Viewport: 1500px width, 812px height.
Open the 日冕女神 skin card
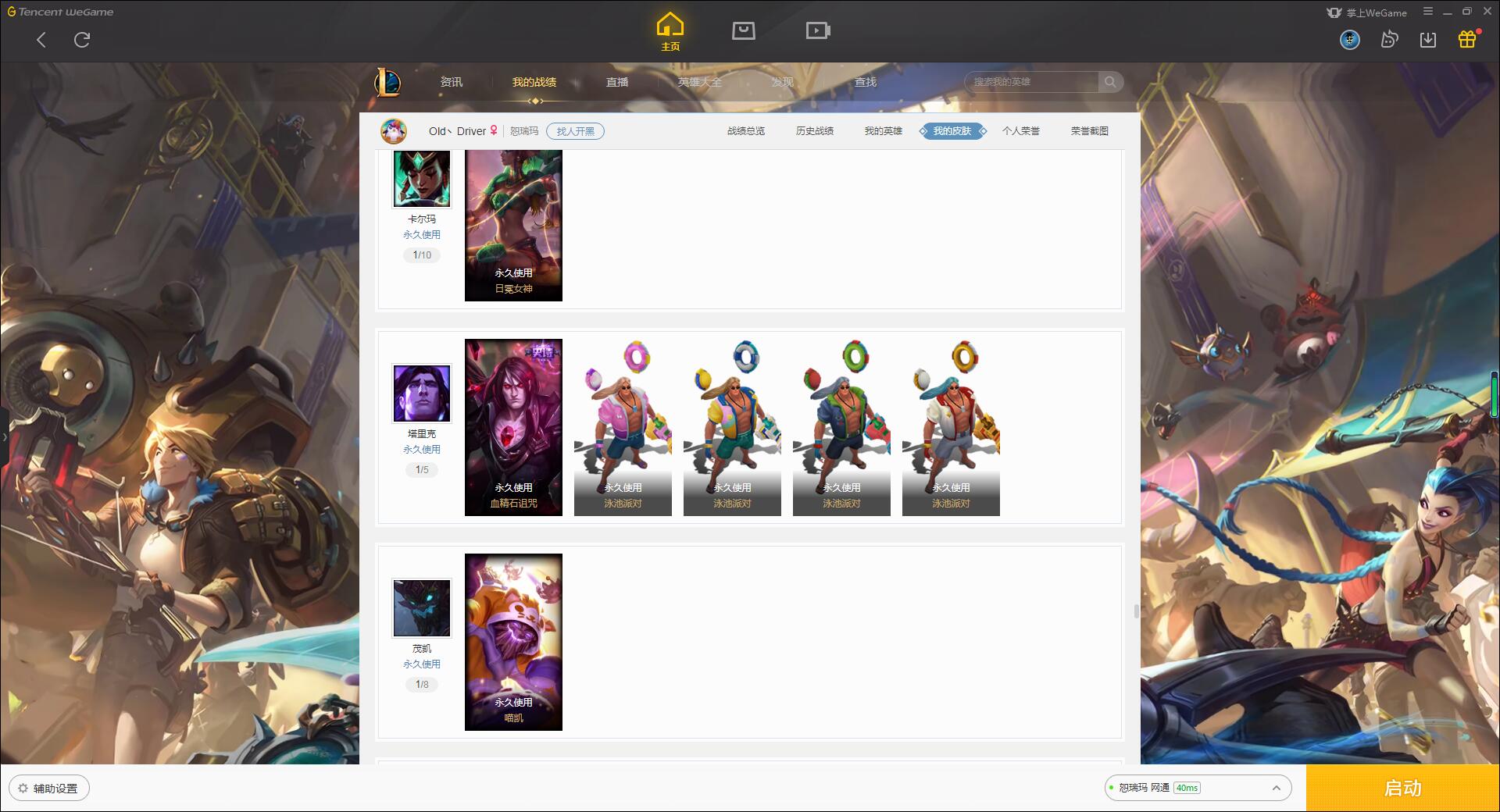513,226
